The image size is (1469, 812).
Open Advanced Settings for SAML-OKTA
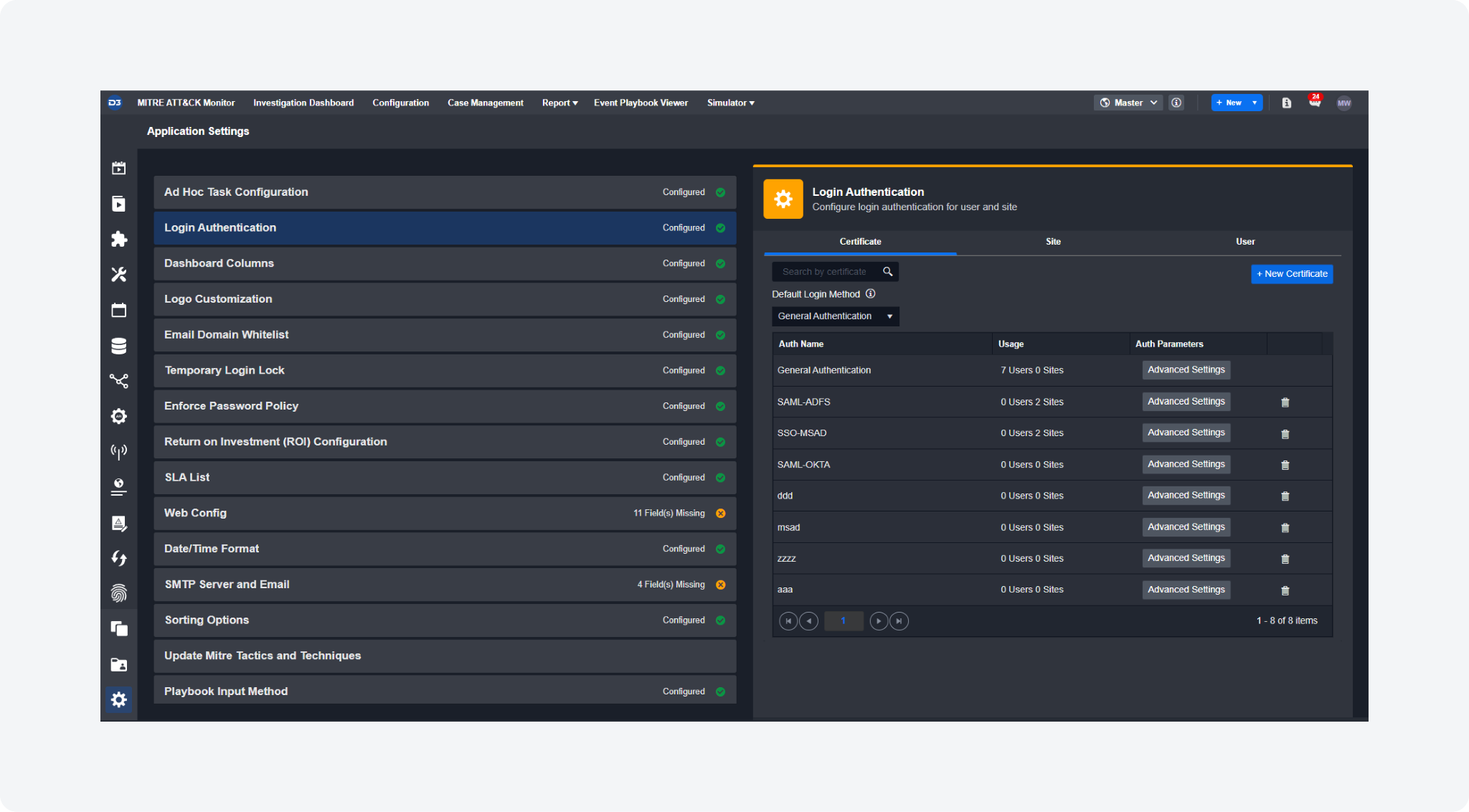(x=1186, y=464)
